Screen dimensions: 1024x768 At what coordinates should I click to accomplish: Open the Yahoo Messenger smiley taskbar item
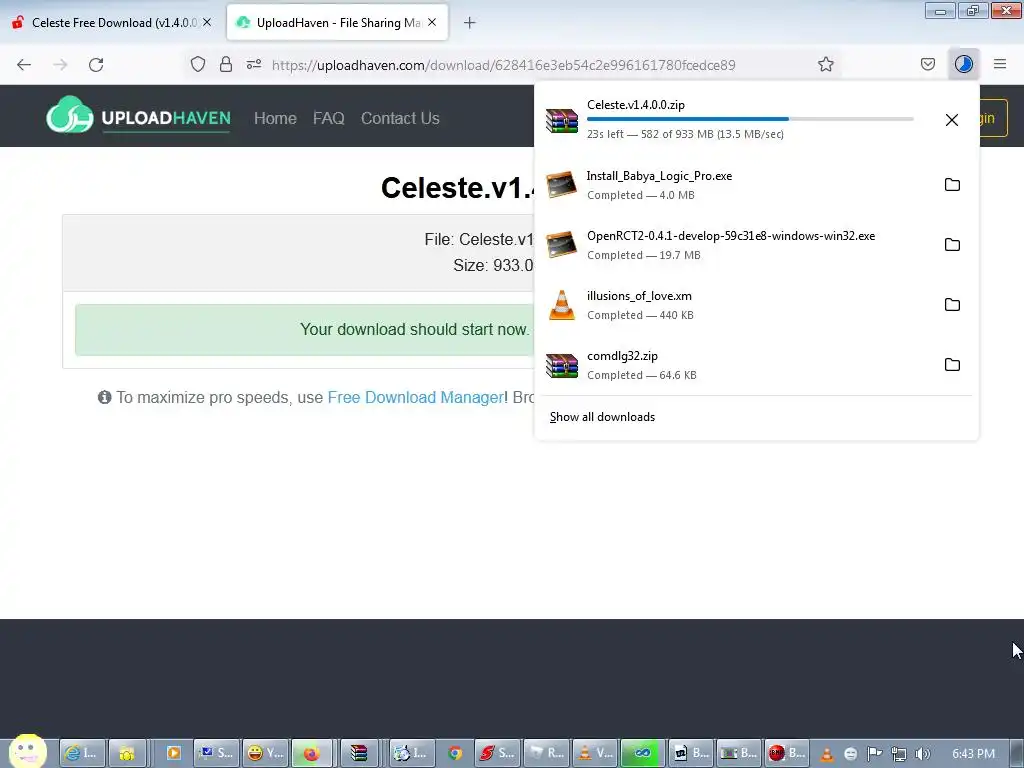pos(266,753)
